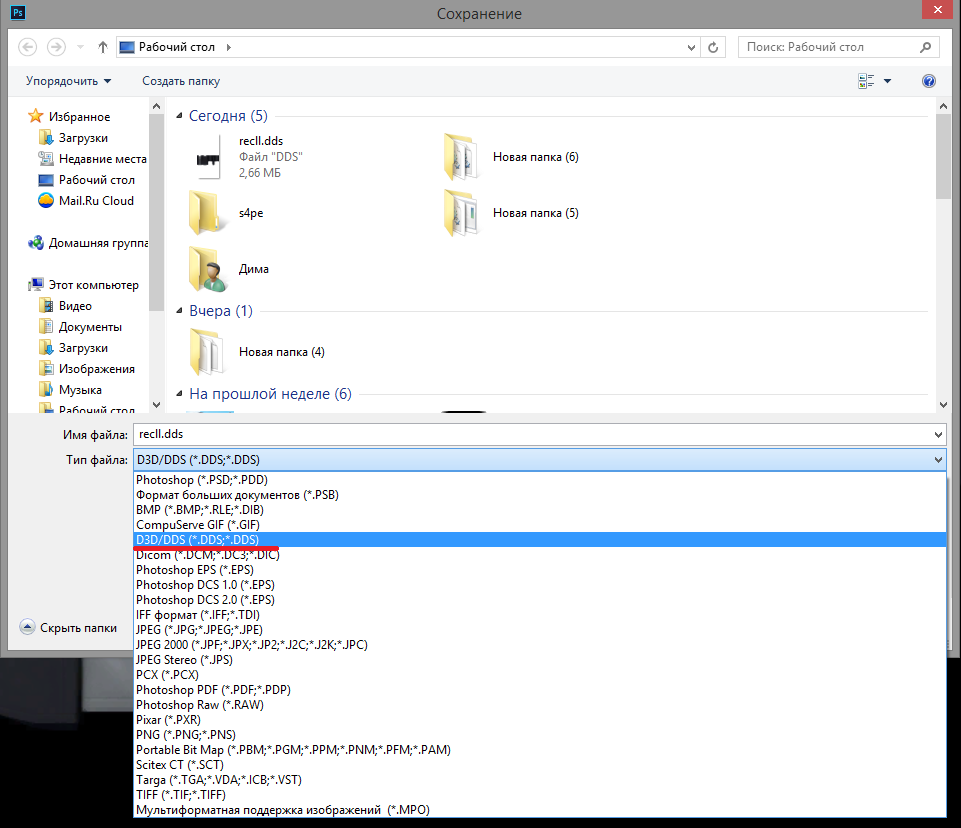Click Создать папку button
The image size is (961, 828).
(181, 81)
